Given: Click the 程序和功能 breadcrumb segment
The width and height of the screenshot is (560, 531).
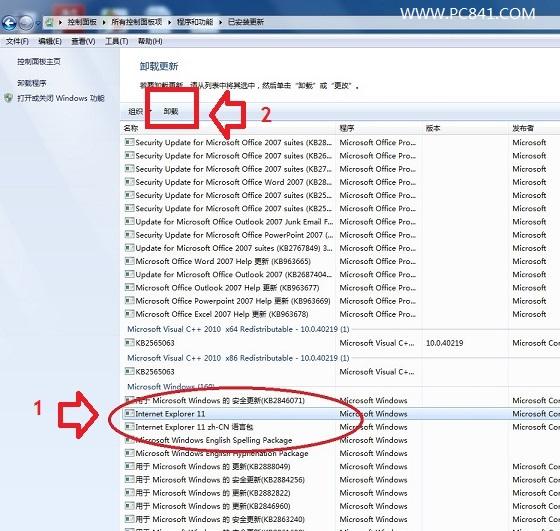Looking at the screenshot, I should 195,22.
